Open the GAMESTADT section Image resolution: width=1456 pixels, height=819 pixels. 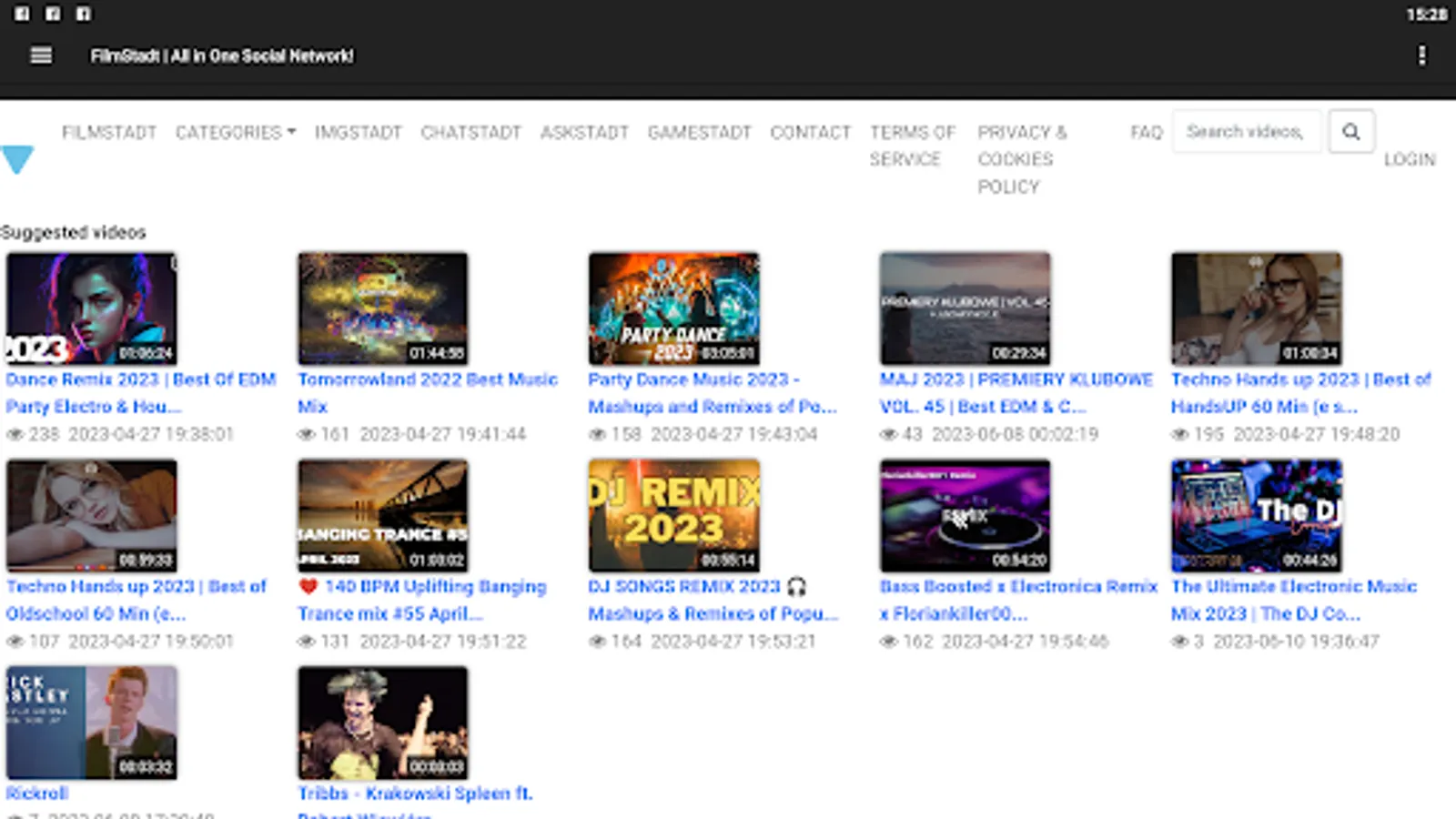699,133
